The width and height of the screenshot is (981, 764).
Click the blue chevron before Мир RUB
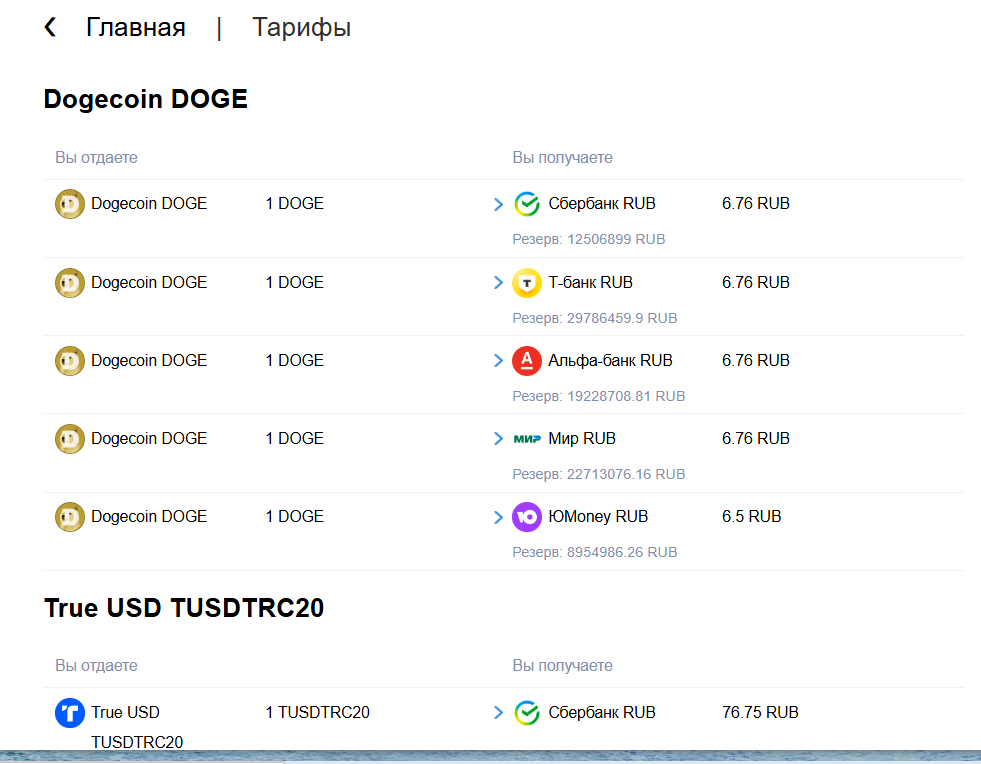click(x=498, y=439)
